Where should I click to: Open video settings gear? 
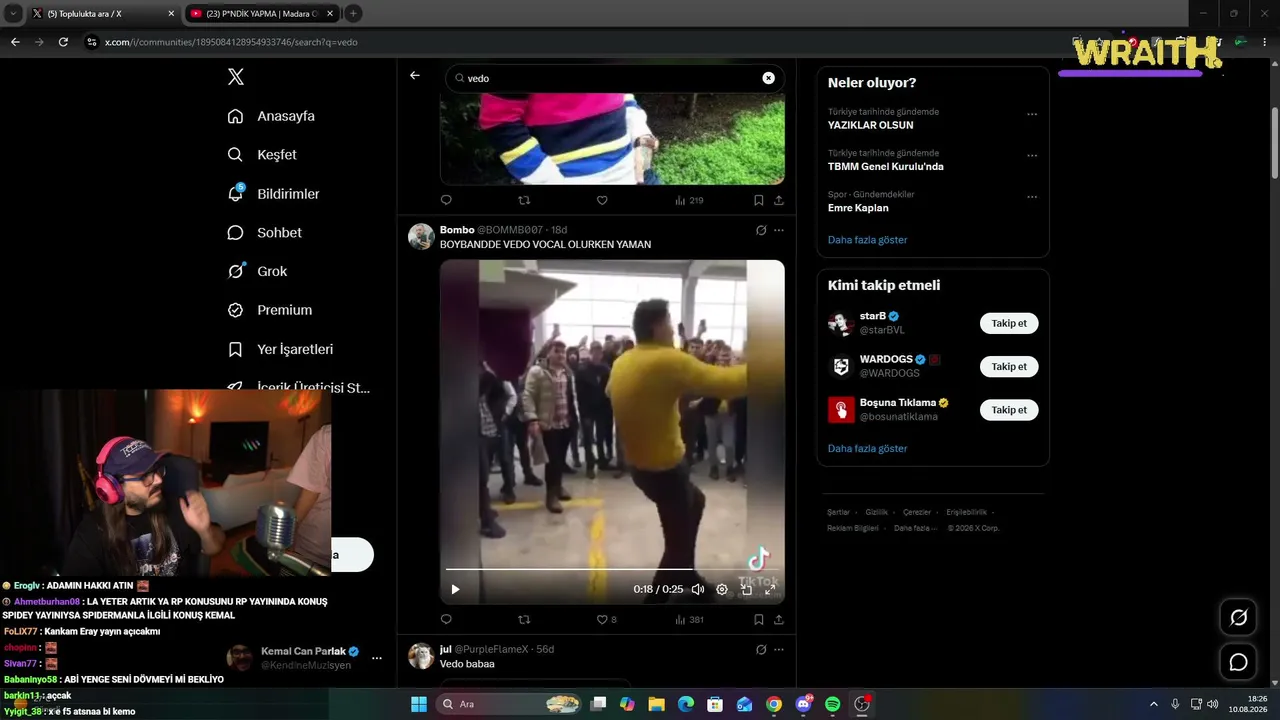(x=722, y=590)
